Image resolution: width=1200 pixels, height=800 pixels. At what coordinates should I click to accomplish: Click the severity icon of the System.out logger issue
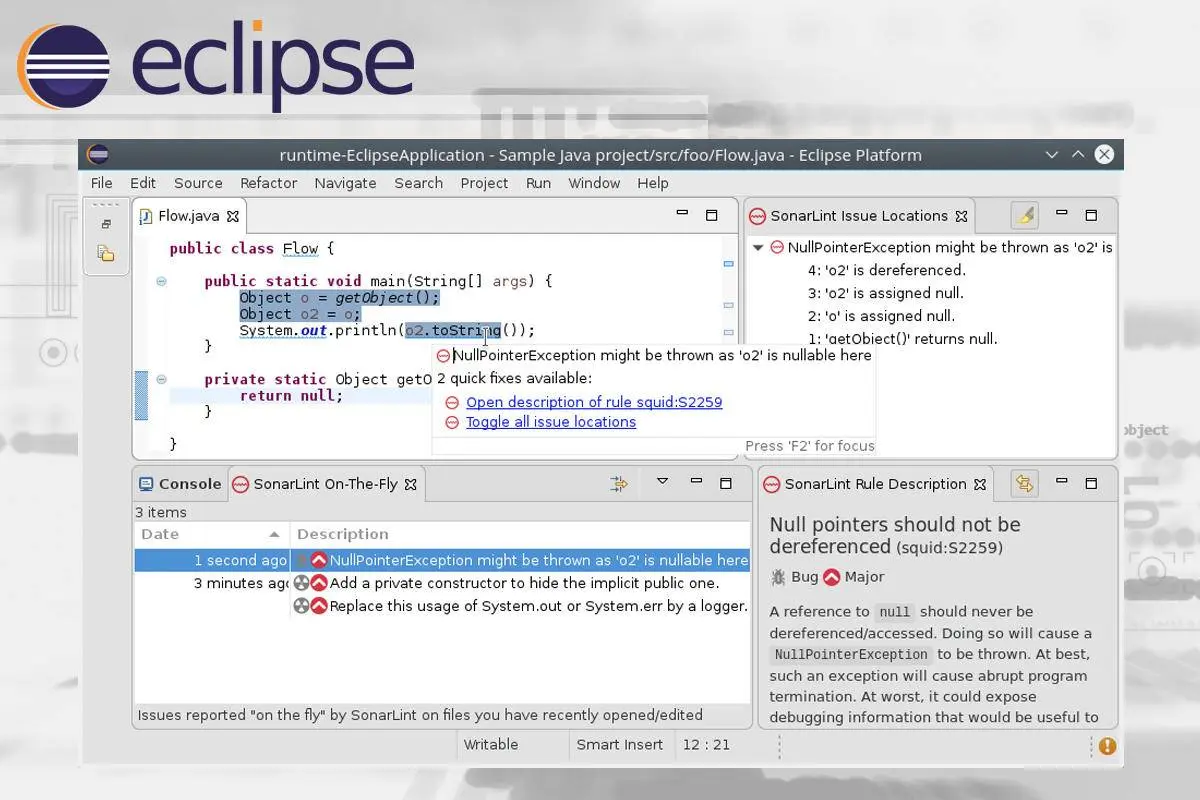point(319,606)
